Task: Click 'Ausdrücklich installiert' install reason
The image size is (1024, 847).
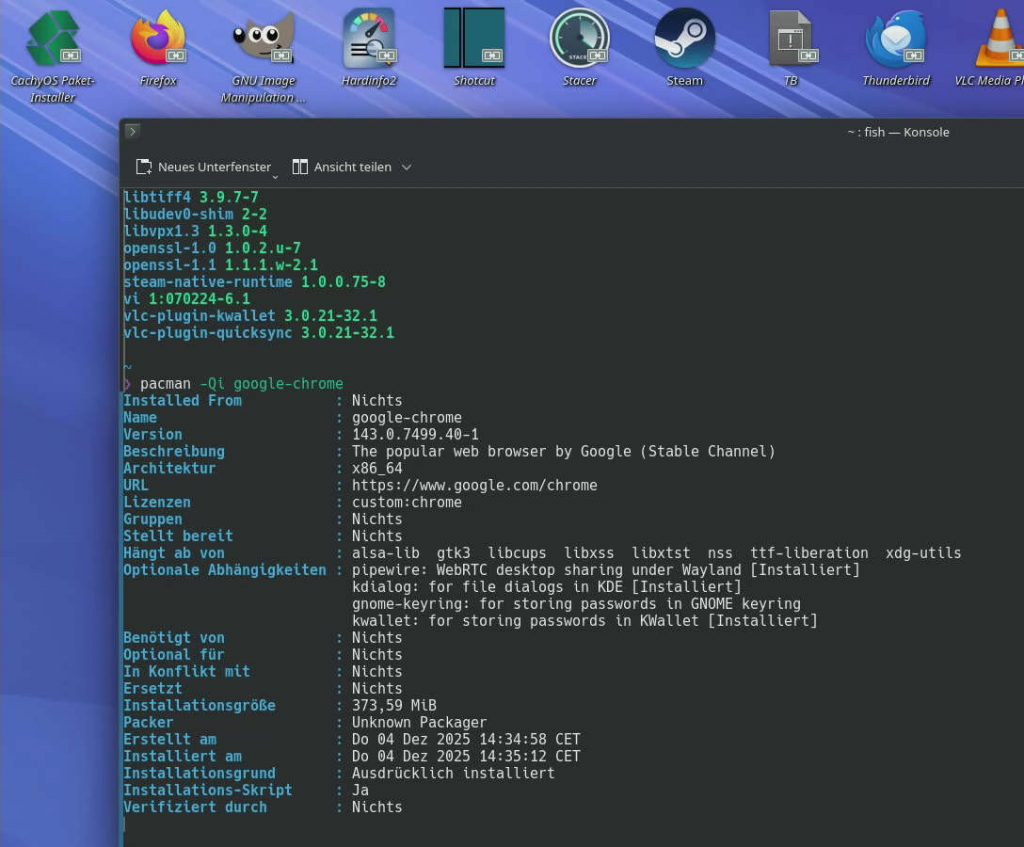Action: (x=453, y=773)
